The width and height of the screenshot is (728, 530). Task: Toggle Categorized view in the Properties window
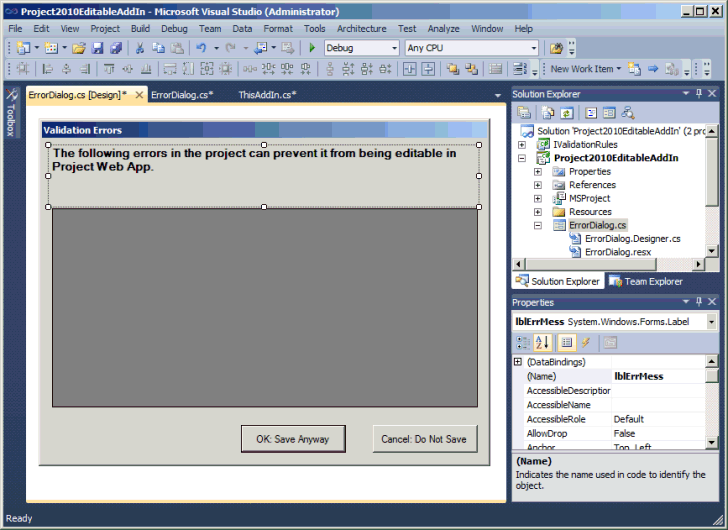(x=523, y=343)
